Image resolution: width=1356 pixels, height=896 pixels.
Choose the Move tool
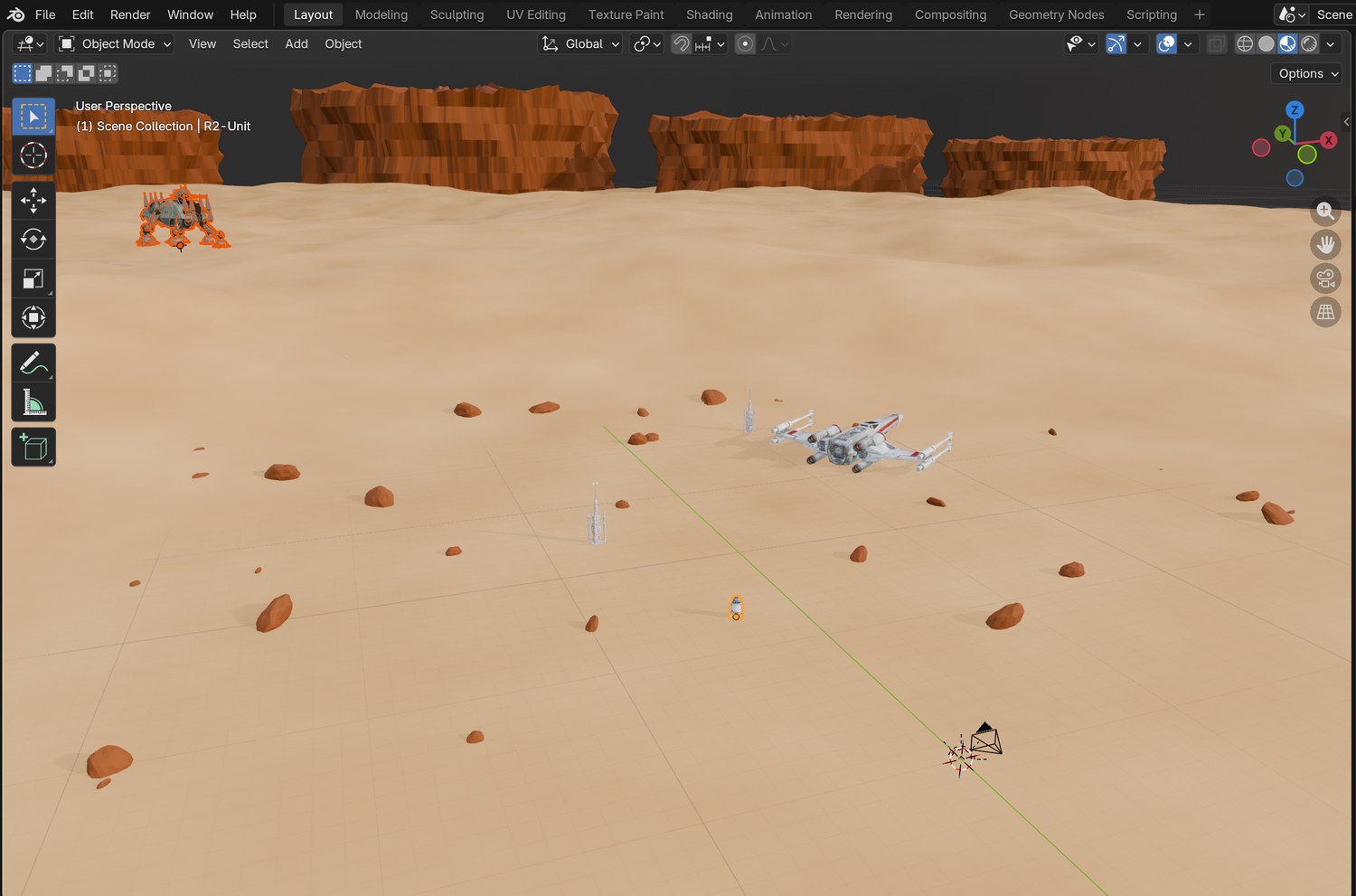click(x=33, y=200)
